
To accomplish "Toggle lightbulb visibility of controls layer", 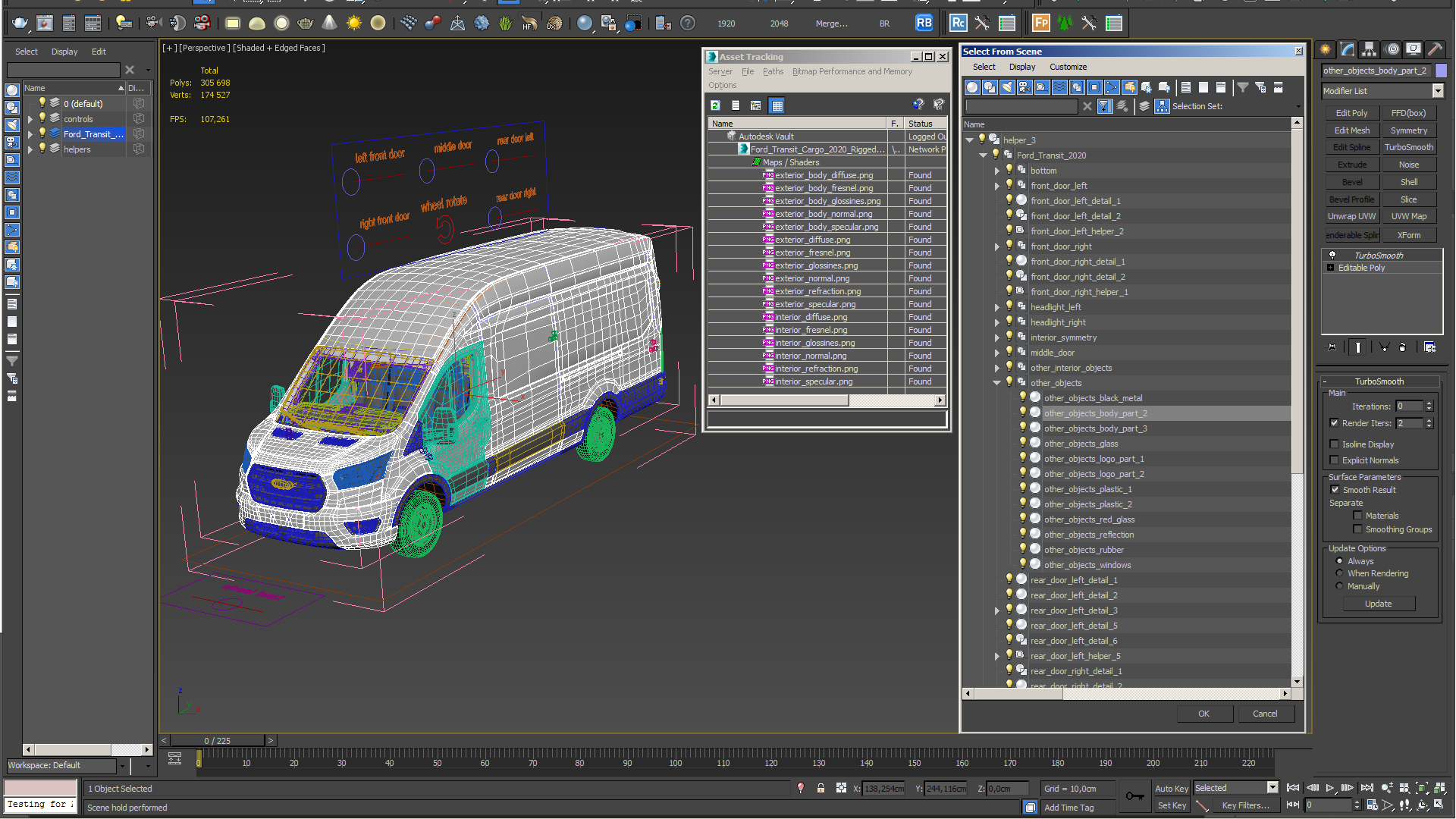I will click(x=42, y=118).
